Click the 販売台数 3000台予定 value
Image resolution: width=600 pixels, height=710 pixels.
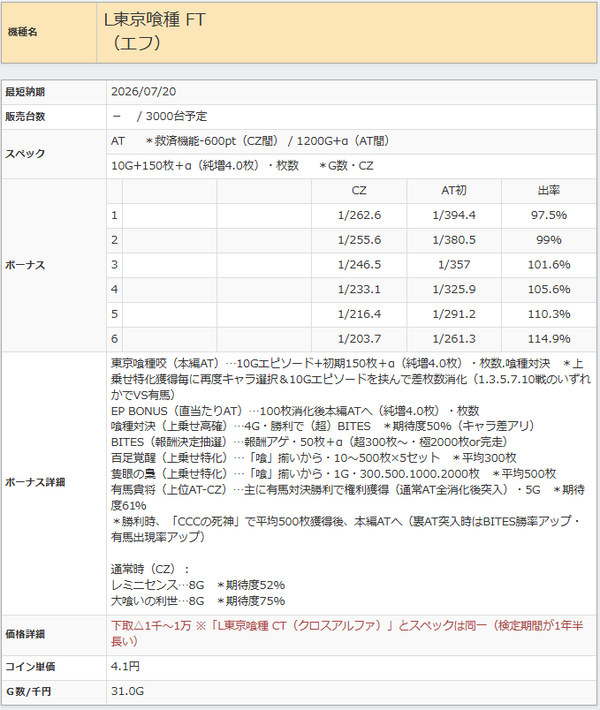click(159, 117)
